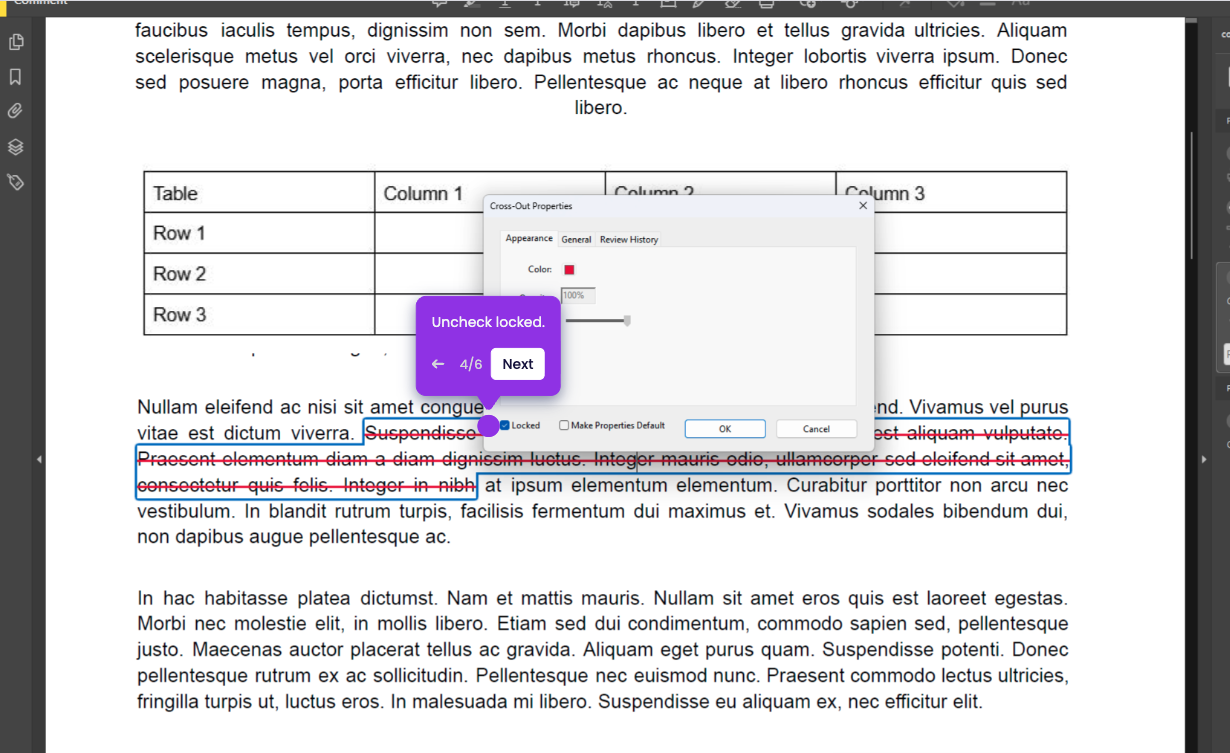The height and width of the screenshot is (753, 1230).
Task: Click the crossed-out word "Suspendisse"
Action: (x=420, y=433)
